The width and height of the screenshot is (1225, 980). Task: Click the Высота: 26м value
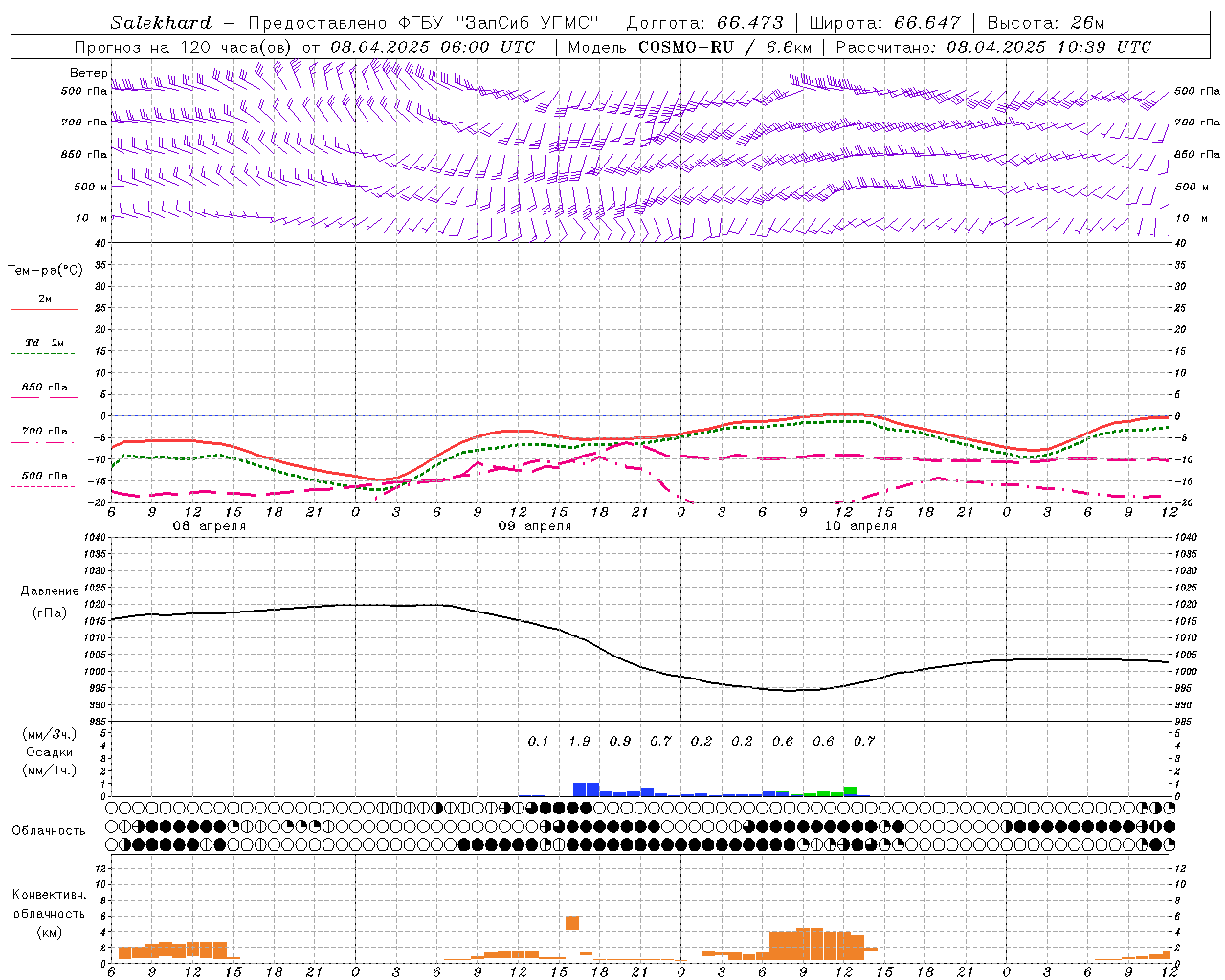(1047, 23)
